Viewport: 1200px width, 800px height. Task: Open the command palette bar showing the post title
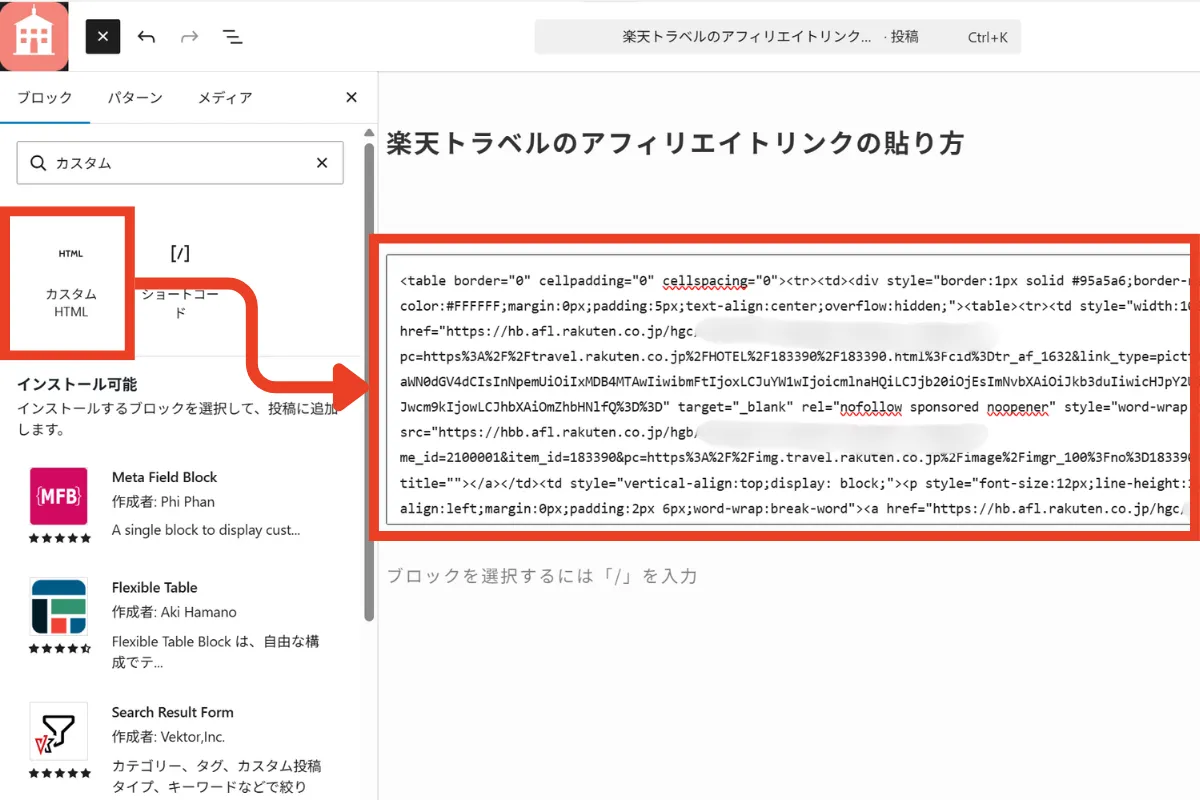778,37
